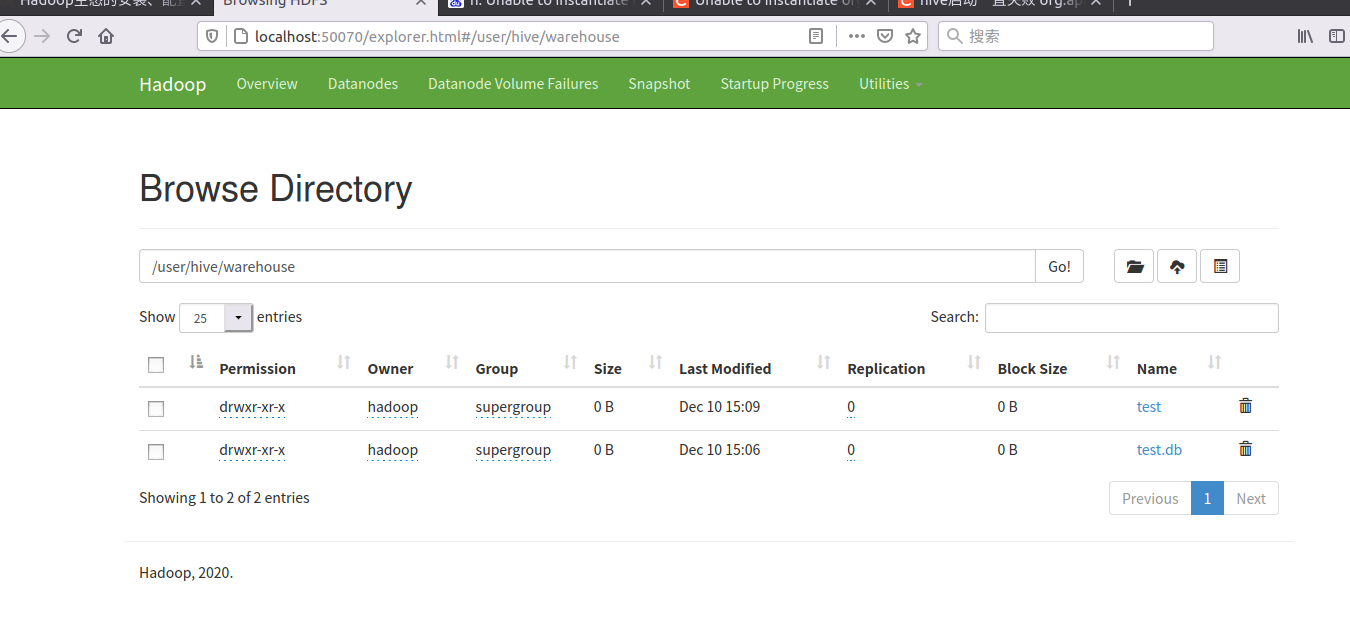The height and width of the screenshot is (630, 1350).
Task: Open the Snapshot page in navbar
Action: click(659, 84)
